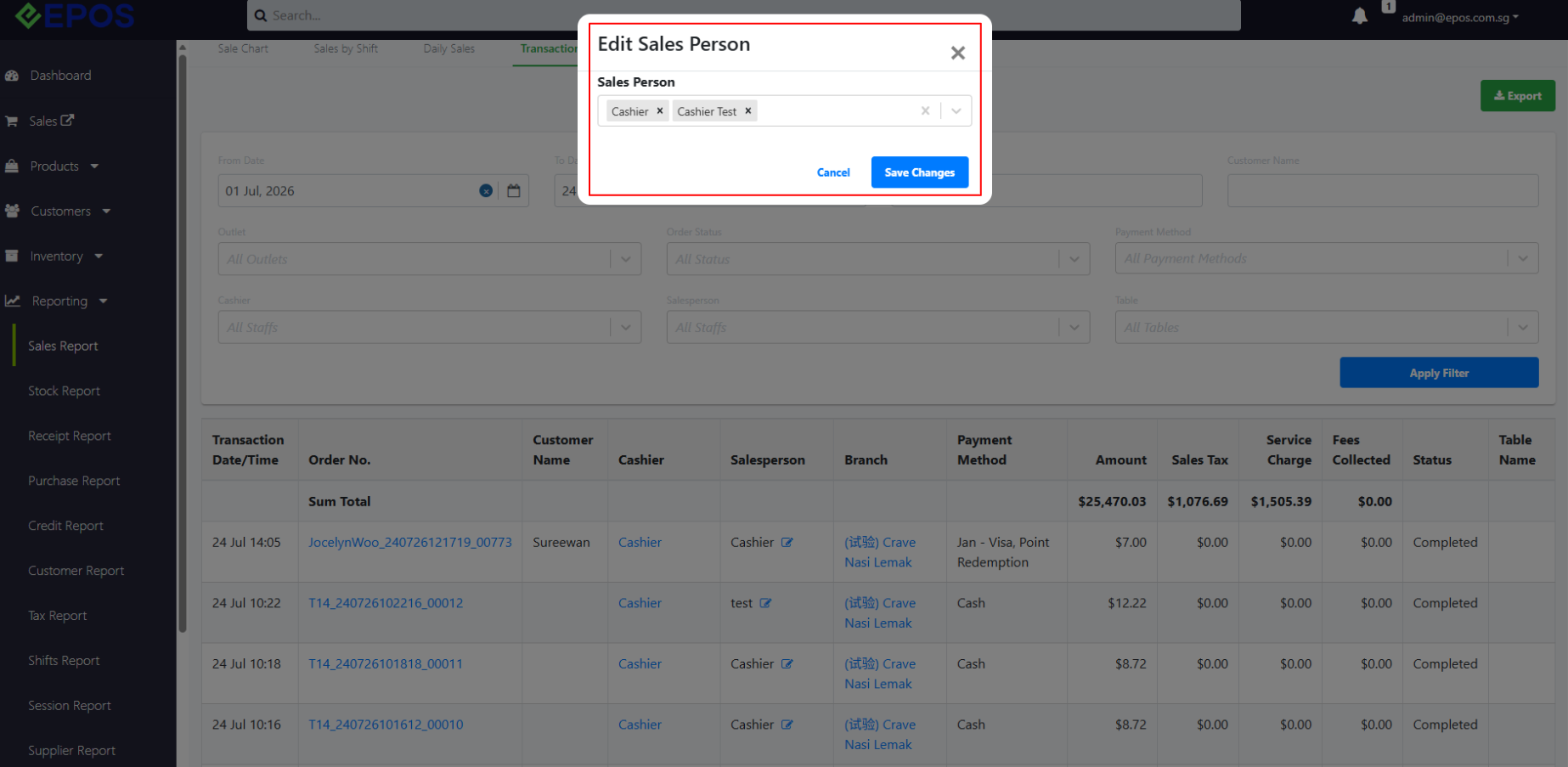Click Cancel in the dialog
Screen dimensions: 1568x767
[833, 172]
